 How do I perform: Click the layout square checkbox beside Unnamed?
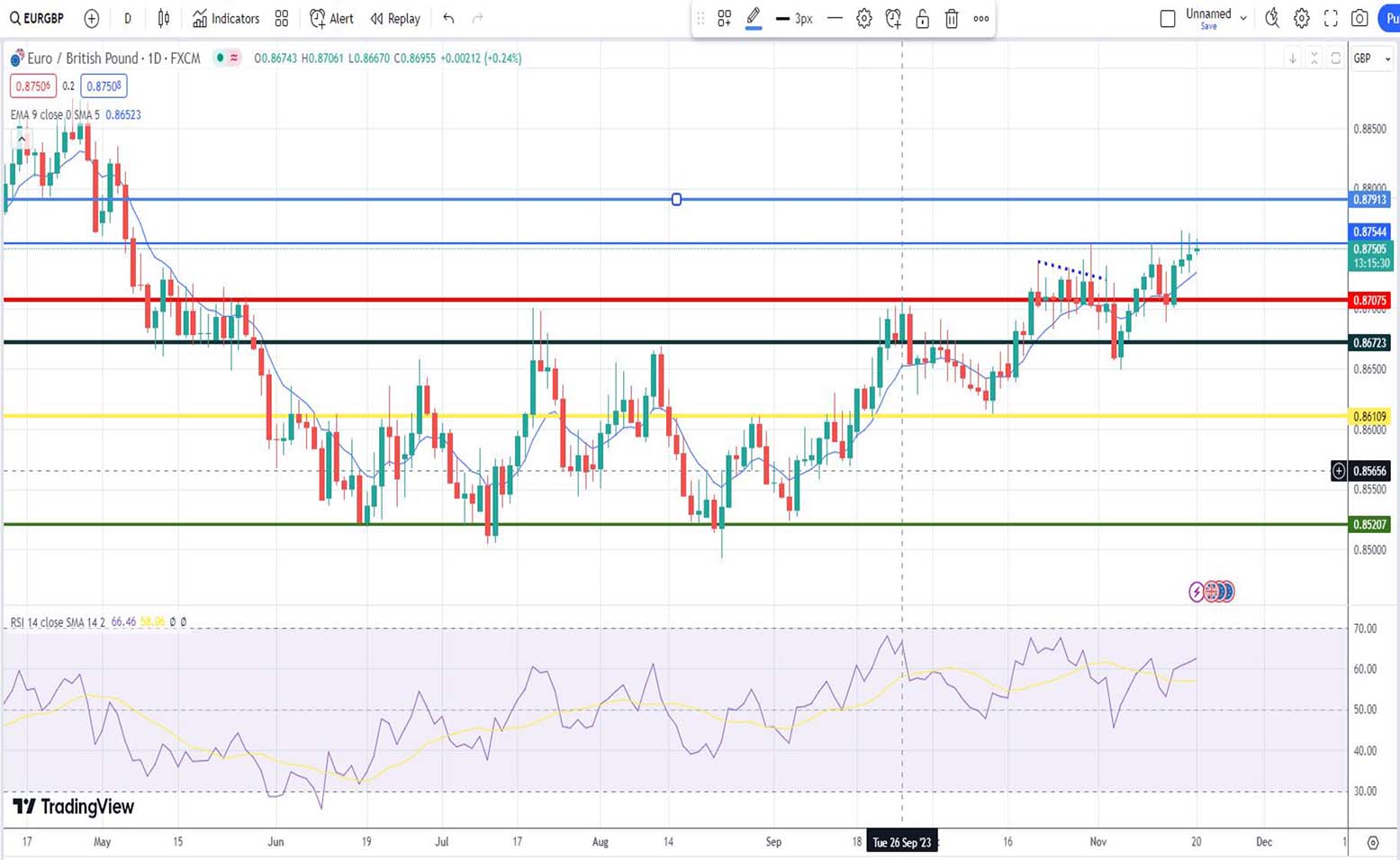tap(1168, 18)
